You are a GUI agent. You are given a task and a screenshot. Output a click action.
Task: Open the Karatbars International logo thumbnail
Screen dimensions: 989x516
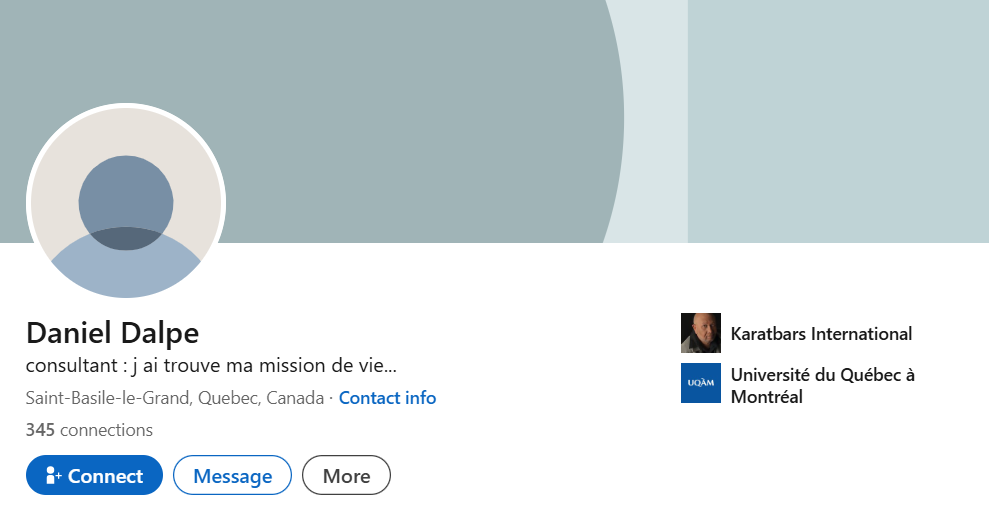coord(700,333)
